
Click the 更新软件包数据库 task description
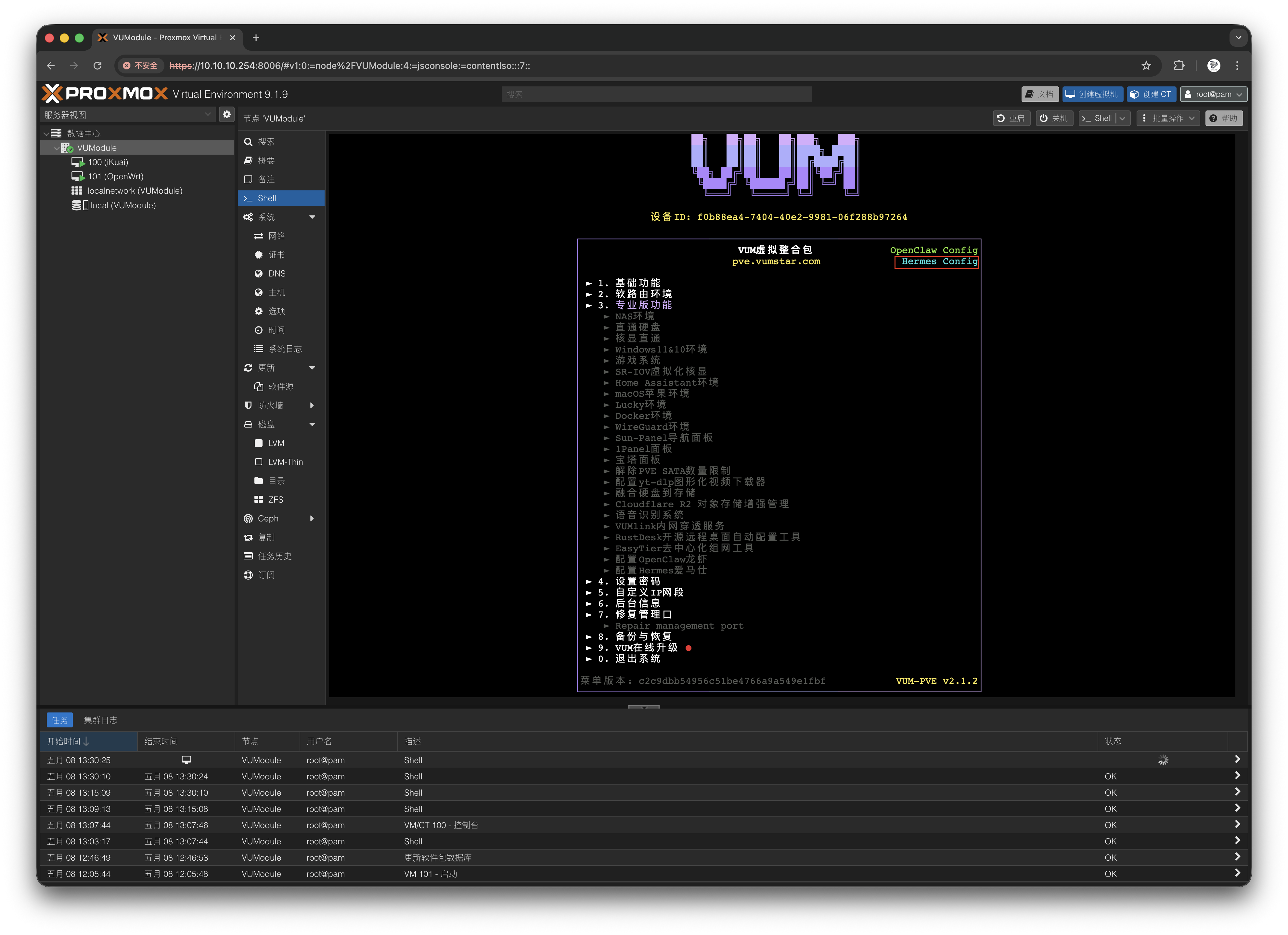point(438,857)
